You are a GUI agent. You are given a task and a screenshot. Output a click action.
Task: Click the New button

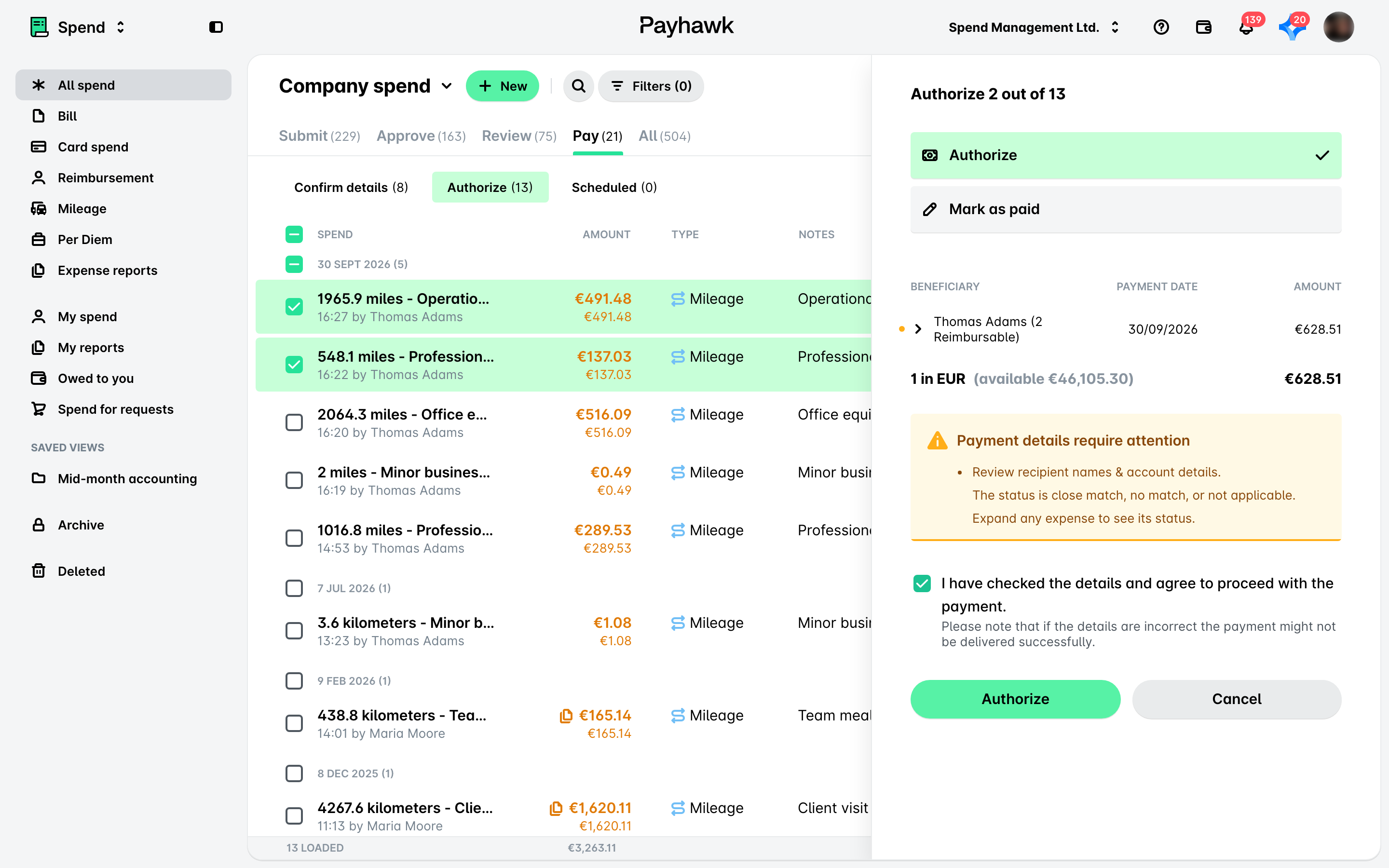click(x=502, y=86)
